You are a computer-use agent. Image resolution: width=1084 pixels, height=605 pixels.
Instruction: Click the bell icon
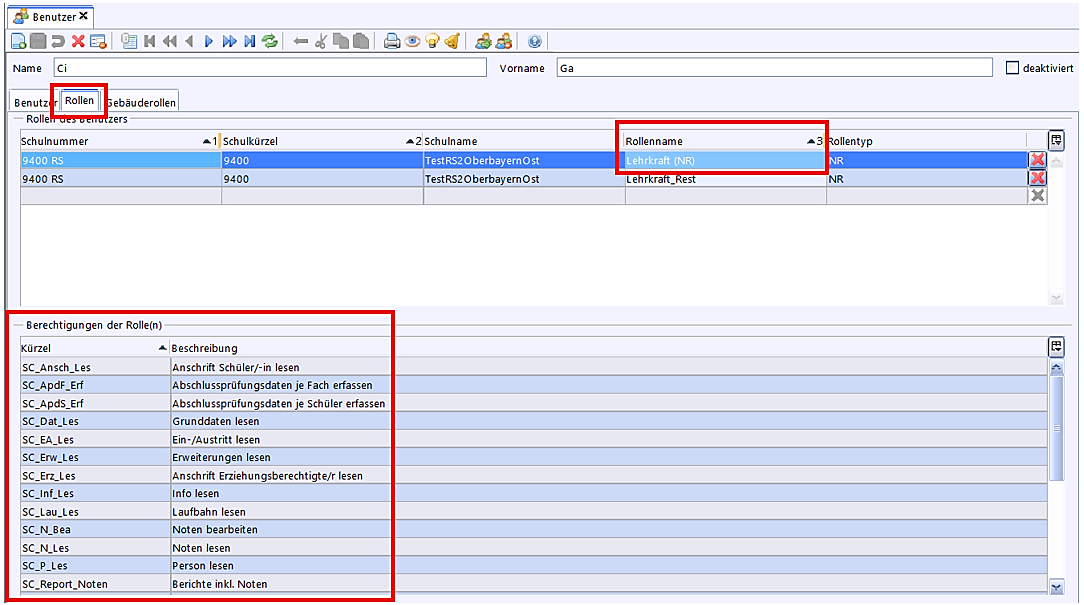(452, 41)
